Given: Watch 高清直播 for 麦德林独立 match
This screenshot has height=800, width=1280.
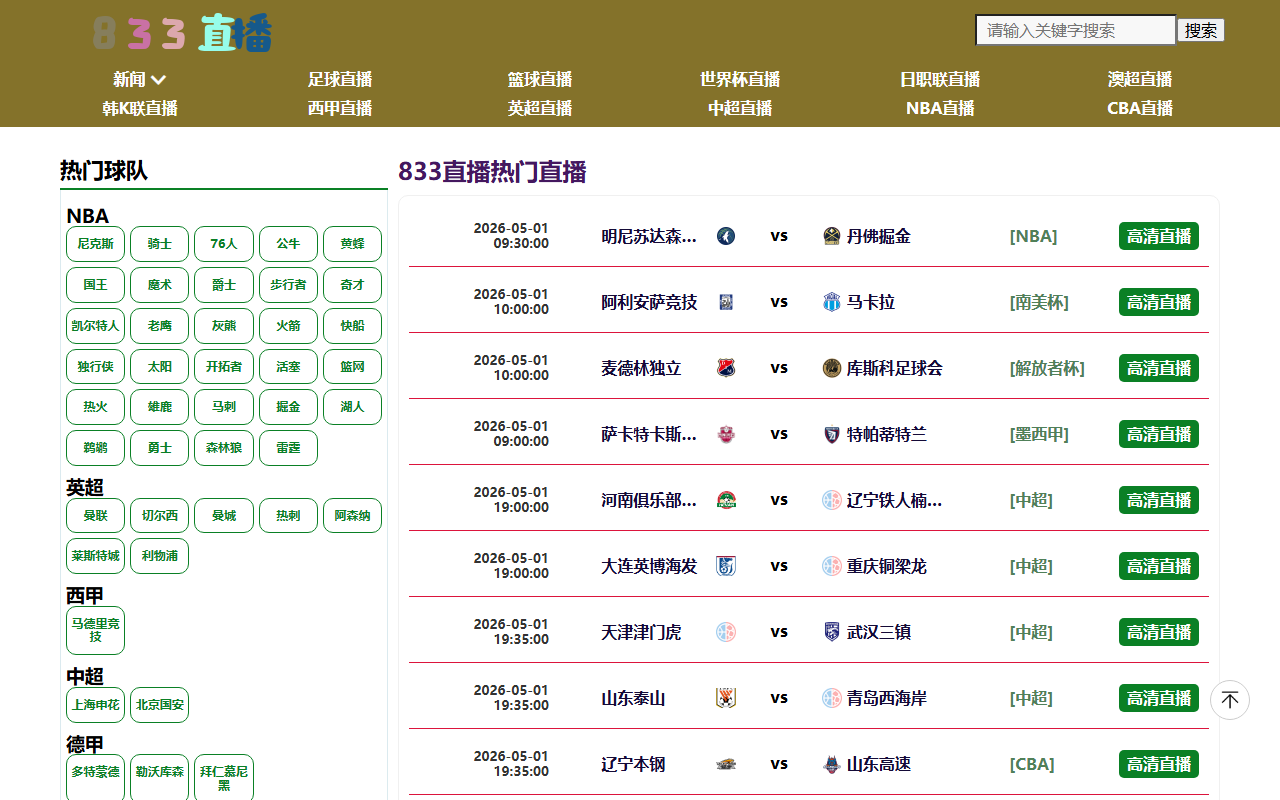Looking at the screenshot, I should [x=1159, y=368].
